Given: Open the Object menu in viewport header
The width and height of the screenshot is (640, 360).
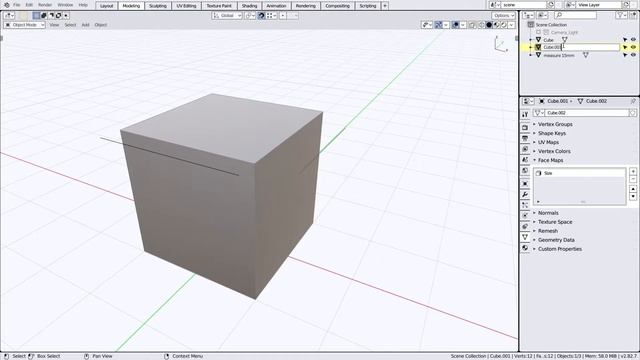Looking at the screenshot, I should tap(101, 25).
